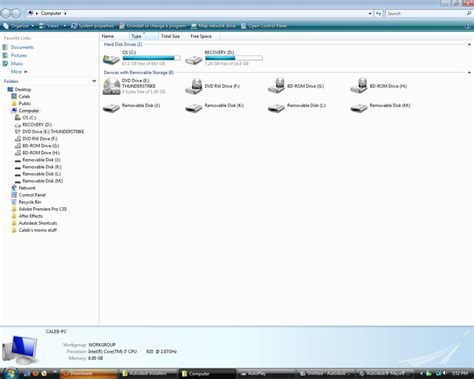The width and height of the screenshot is (474, 379).
Task: Open the Help question mark icon
Action: point(467,26)
